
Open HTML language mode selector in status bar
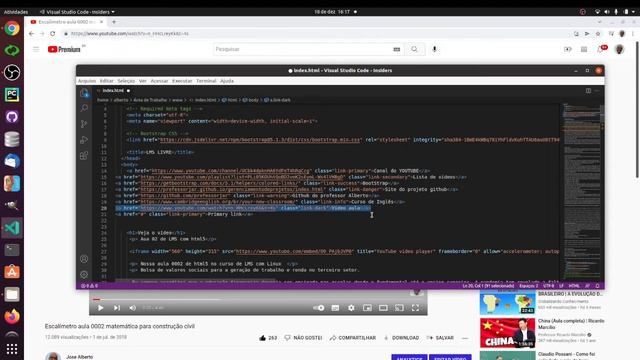coord(574,286)
